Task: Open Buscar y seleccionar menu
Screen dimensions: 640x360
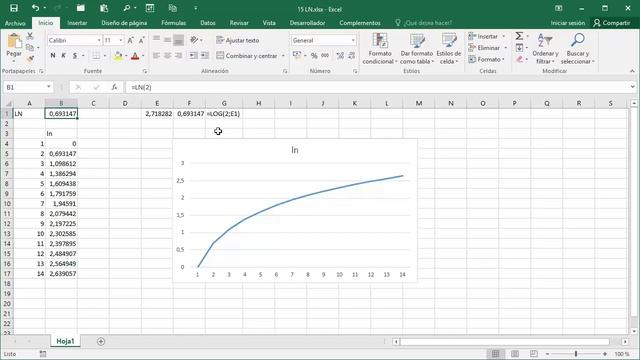Action: coord(578,49)
